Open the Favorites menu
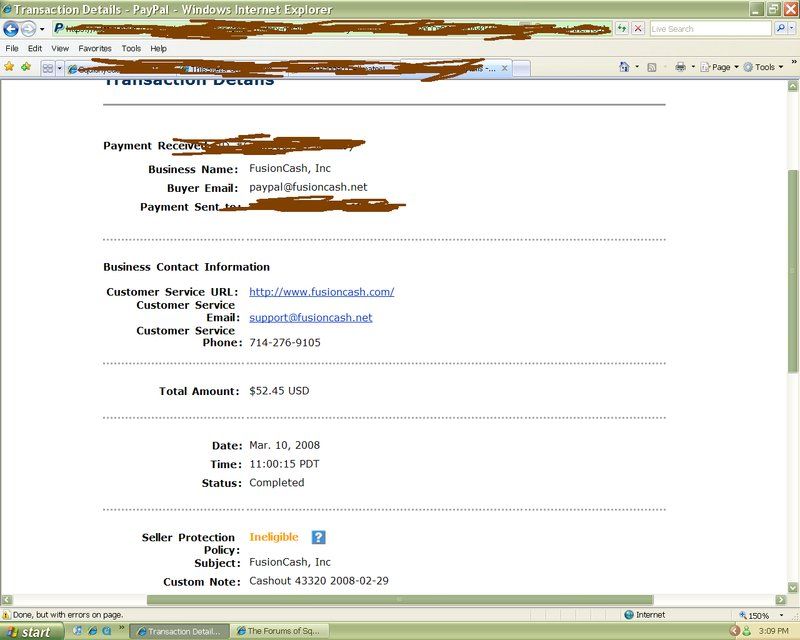The image size is (800, 640). tap(95, 48)
